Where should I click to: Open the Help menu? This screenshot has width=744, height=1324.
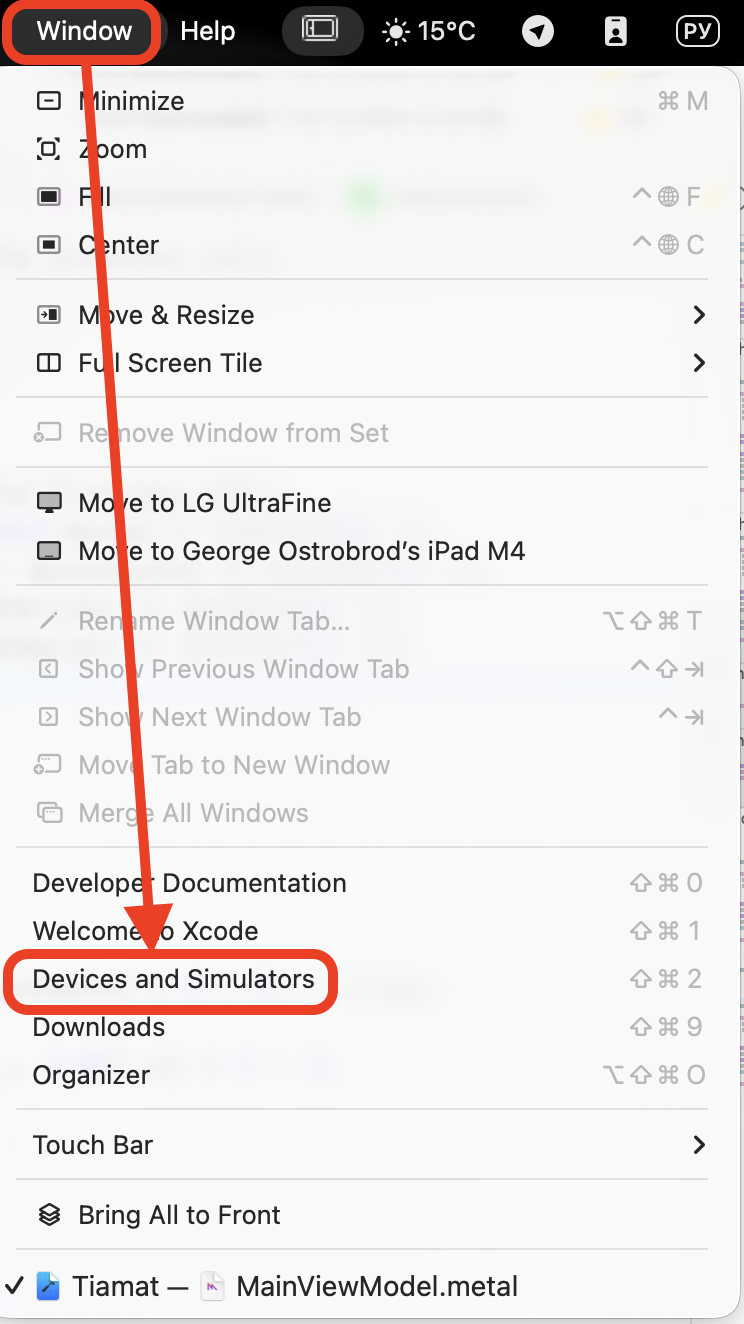coord(207,31)
